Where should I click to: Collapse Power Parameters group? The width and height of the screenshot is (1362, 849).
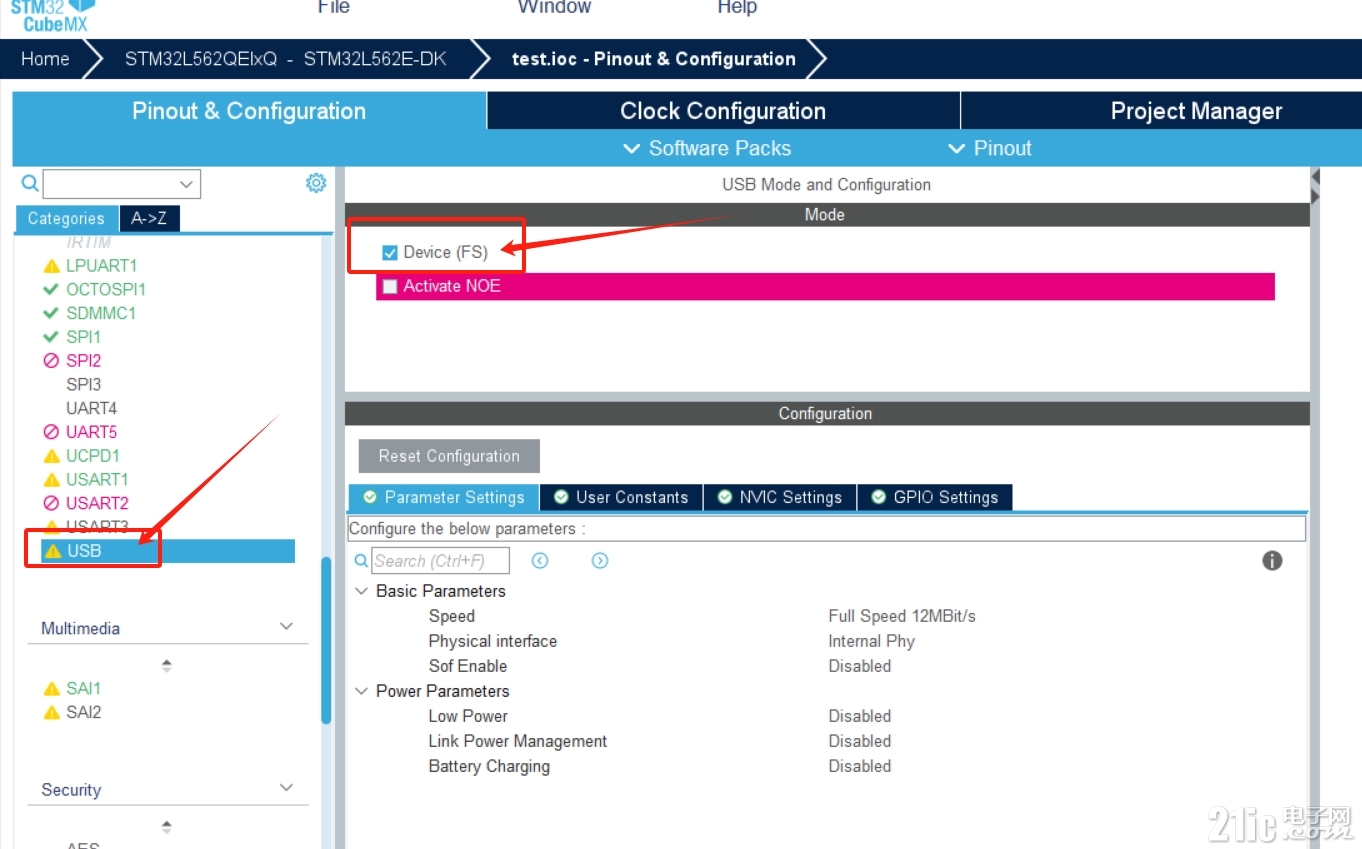(x=362, y=691)
